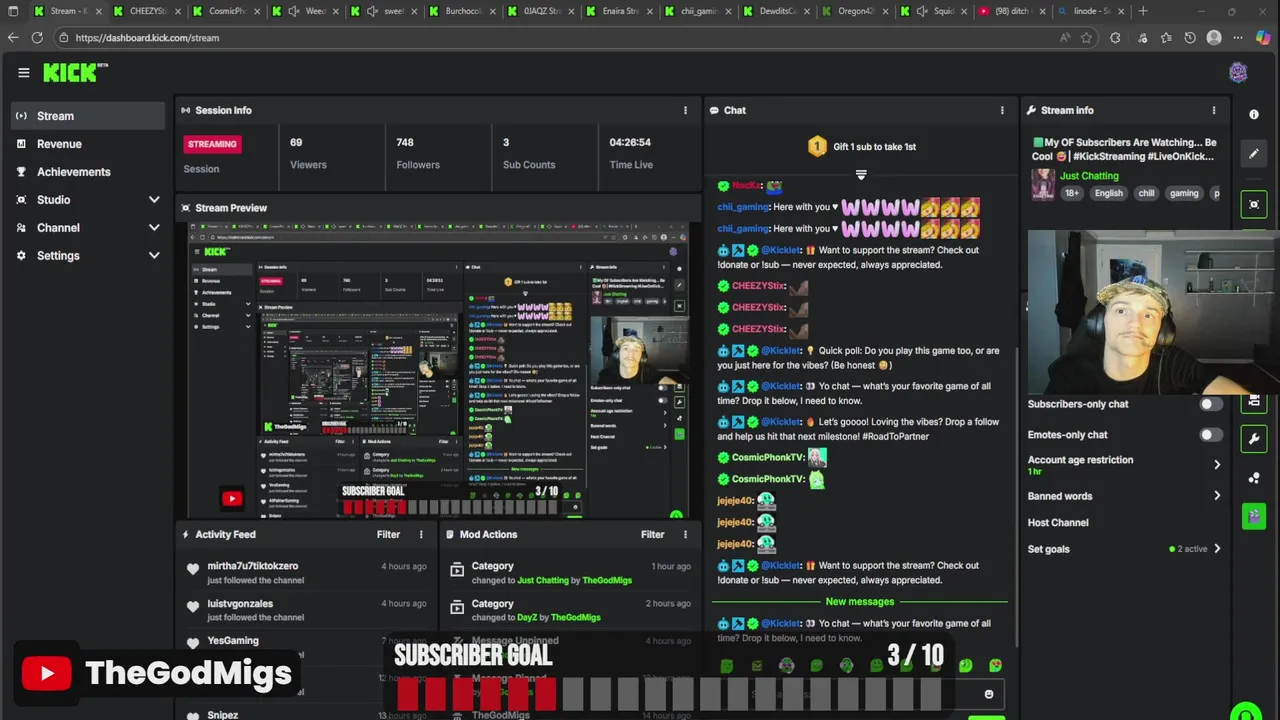Screen dimensions: 1280x720
Task: Switch to the linode browser tab
Action: (1092, 11)
